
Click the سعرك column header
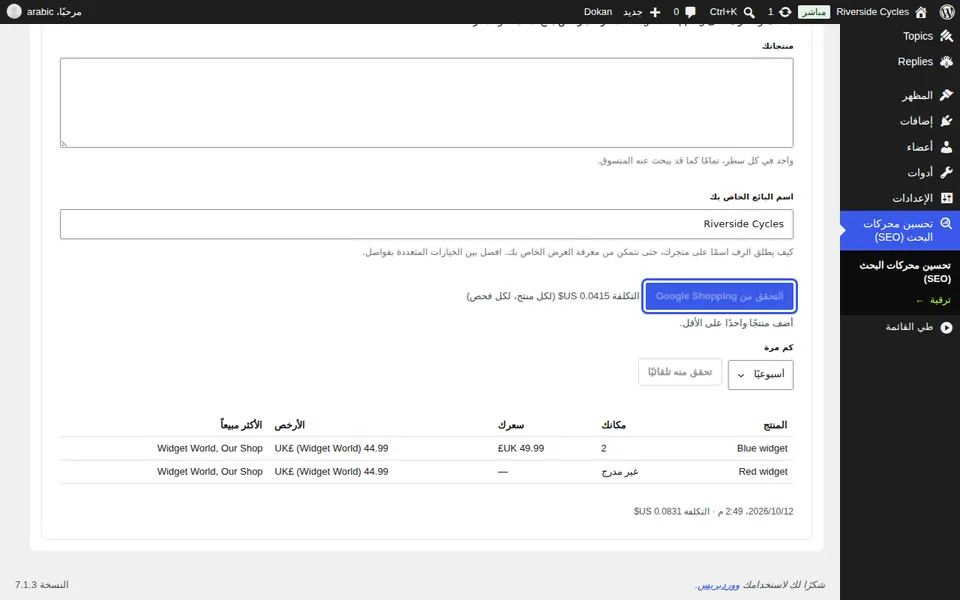click(511, 425)
